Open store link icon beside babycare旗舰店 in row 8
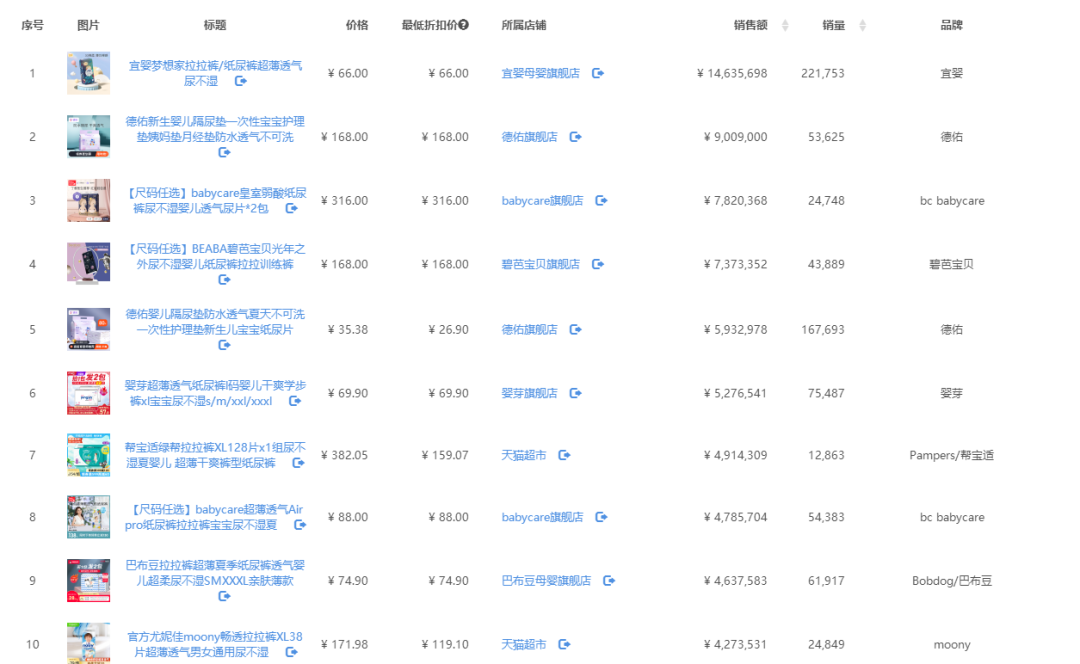Viewport: 1080px width, 664px height. [x=601, y=517]
